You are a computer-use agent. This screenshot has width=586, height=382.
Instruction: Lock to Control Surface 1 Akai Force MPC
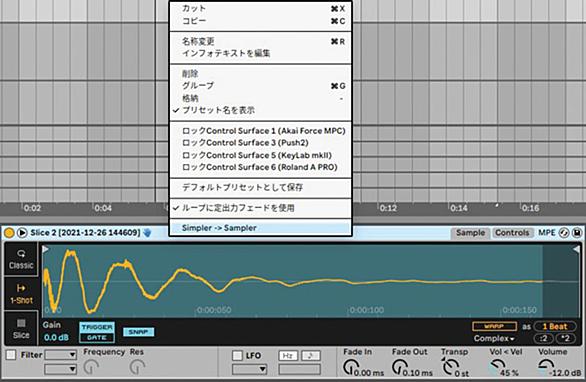[260, 131]
